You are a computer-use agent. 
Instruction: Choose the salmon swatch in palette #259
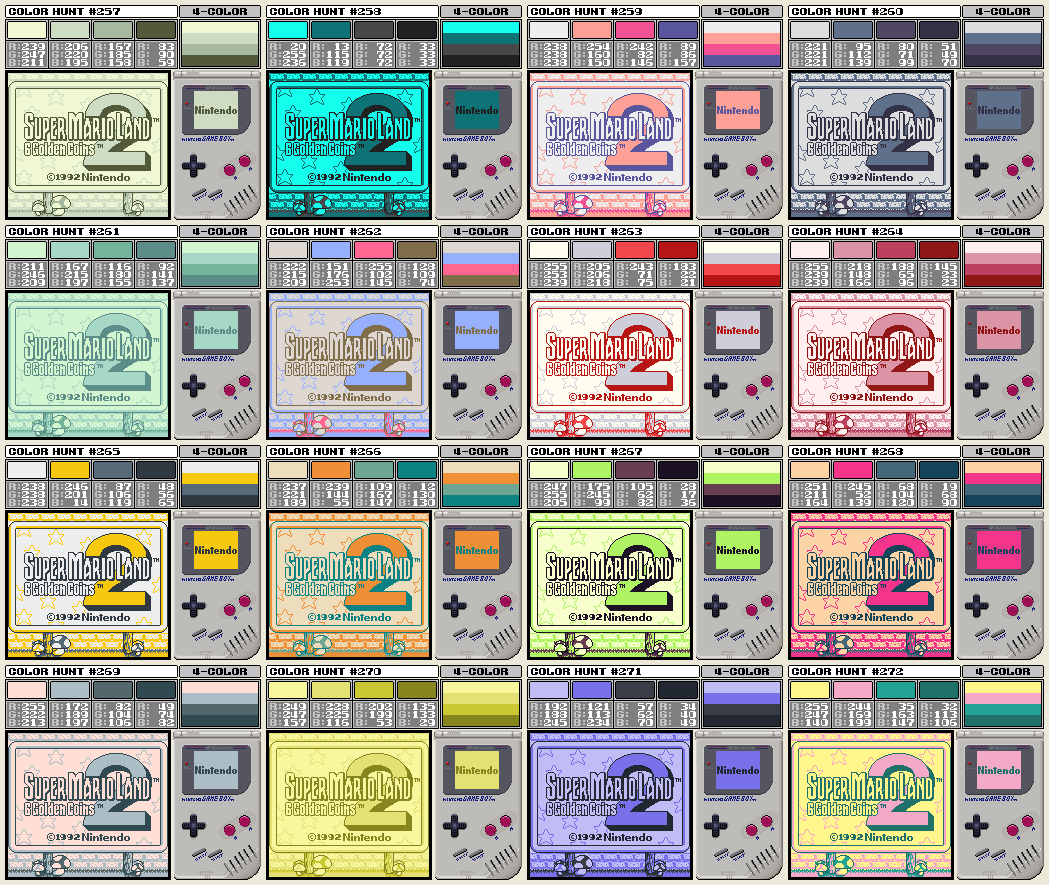[x=592, y=30]
